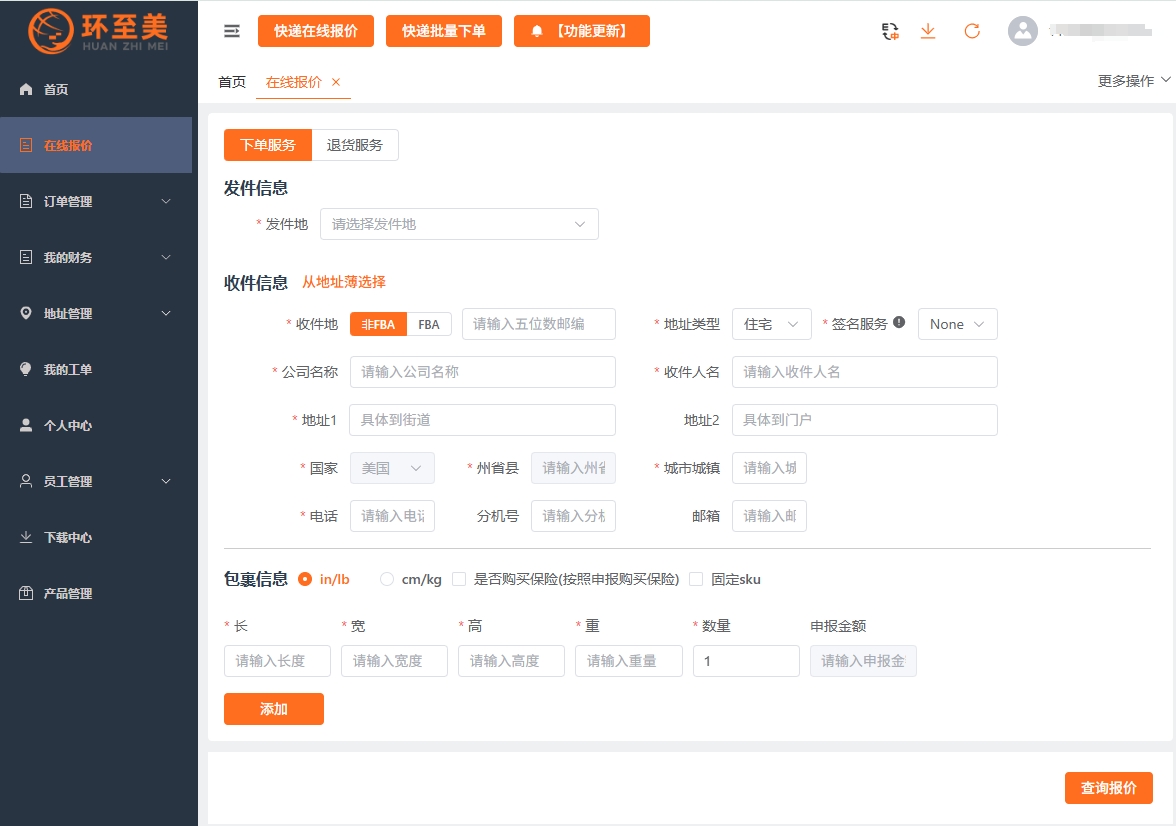The height and width of the screenshot is (826, 1176).
Task: Click the refresh icon in top bar
Action: (972, 31)
